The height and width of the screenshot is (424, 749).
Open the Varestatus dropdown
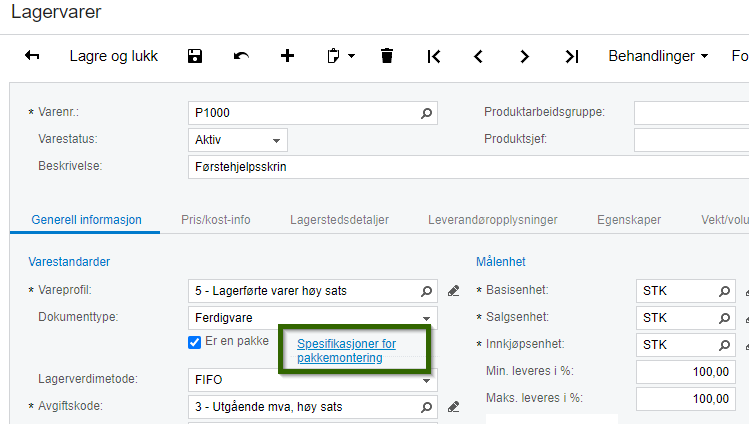[276, 140]
